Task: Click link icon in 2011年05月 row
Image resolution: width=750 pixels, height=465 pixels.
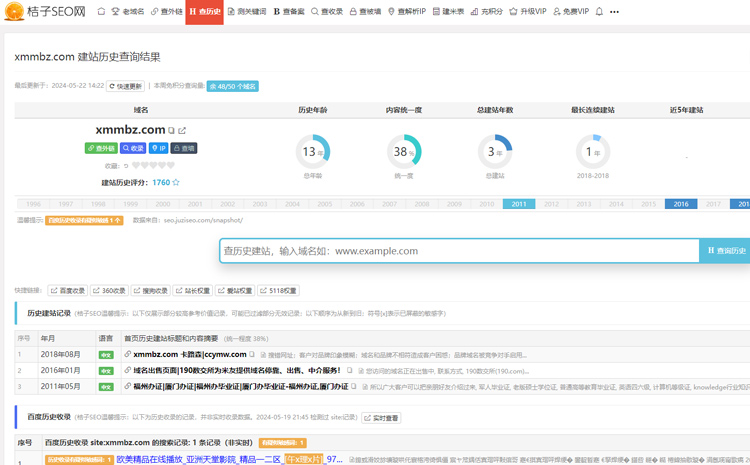Action: (x=128, y=386)
